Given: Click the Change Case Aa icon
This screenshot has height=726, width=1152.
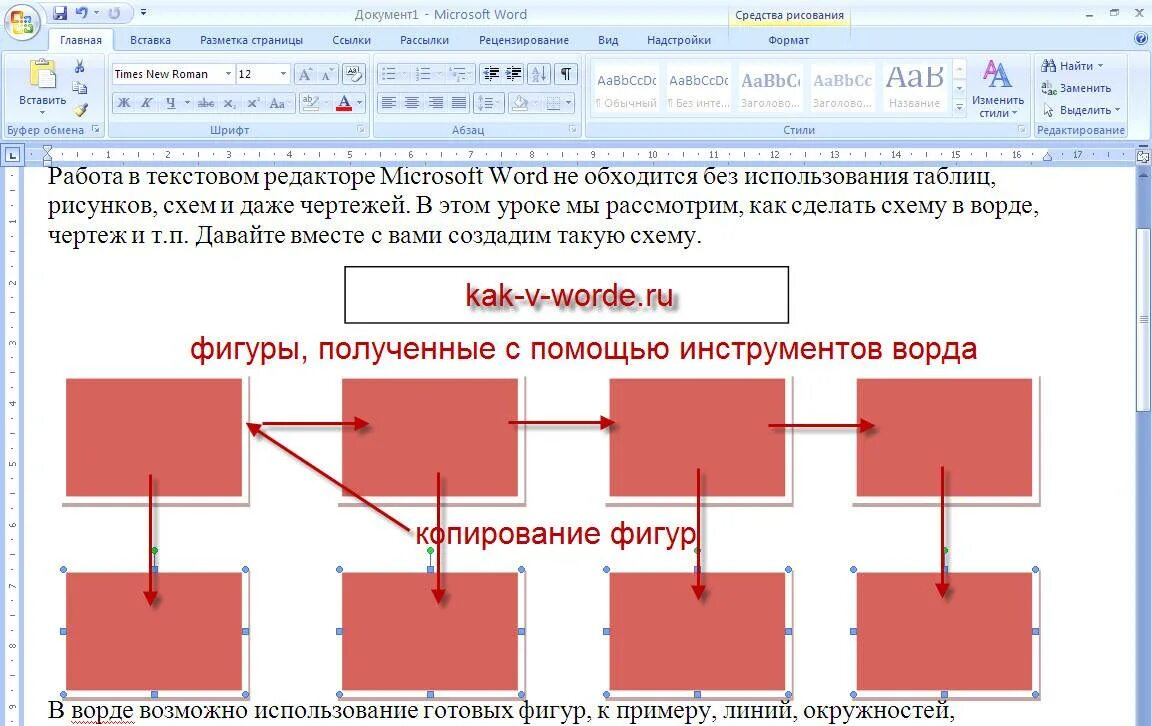Looking at the screenshot, I should 278,103.
